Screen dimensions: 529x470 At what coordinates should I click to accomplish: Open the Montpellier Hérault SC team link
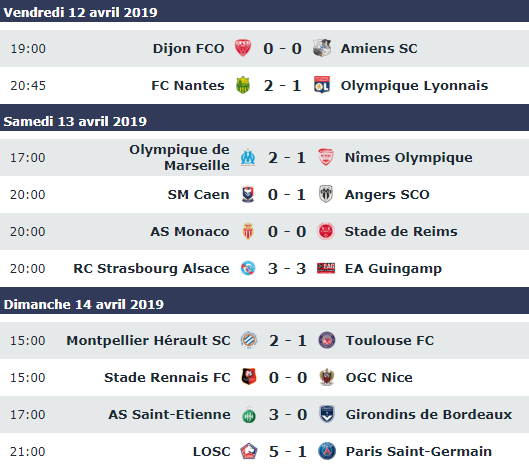[x=148, y=340]
